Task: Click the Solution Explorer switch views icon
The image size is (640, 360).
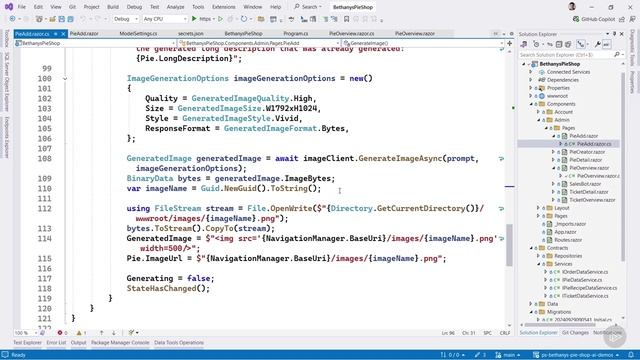Action: pos(524,44)
